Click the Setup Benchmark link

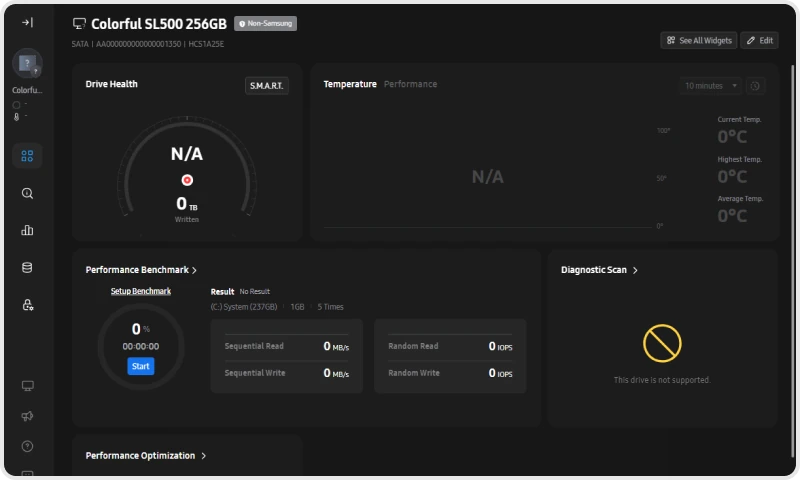coord(141,291)
